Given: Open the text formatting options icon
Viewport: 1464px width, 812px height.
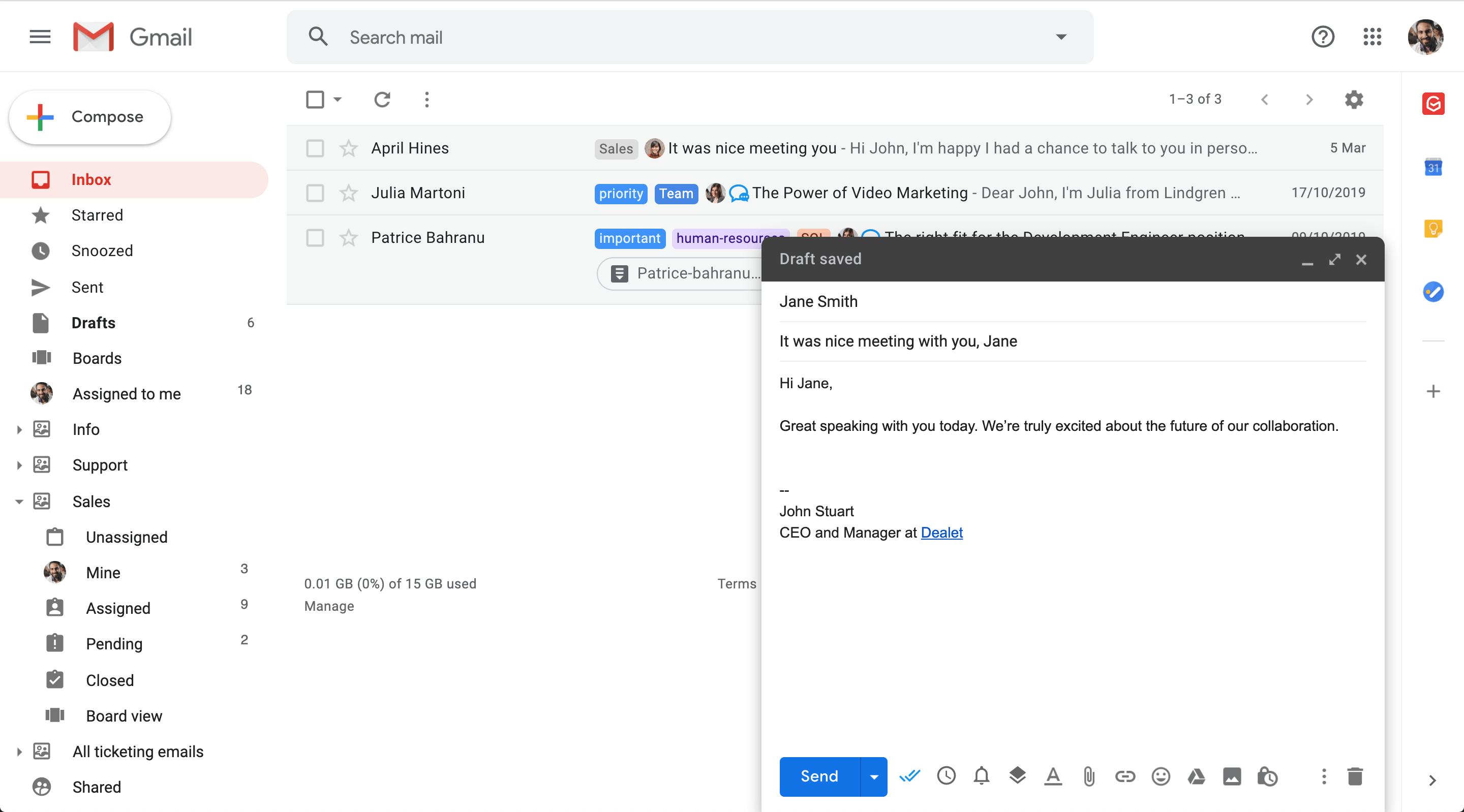Looking at the screenshot, I should coord(1053,776).
